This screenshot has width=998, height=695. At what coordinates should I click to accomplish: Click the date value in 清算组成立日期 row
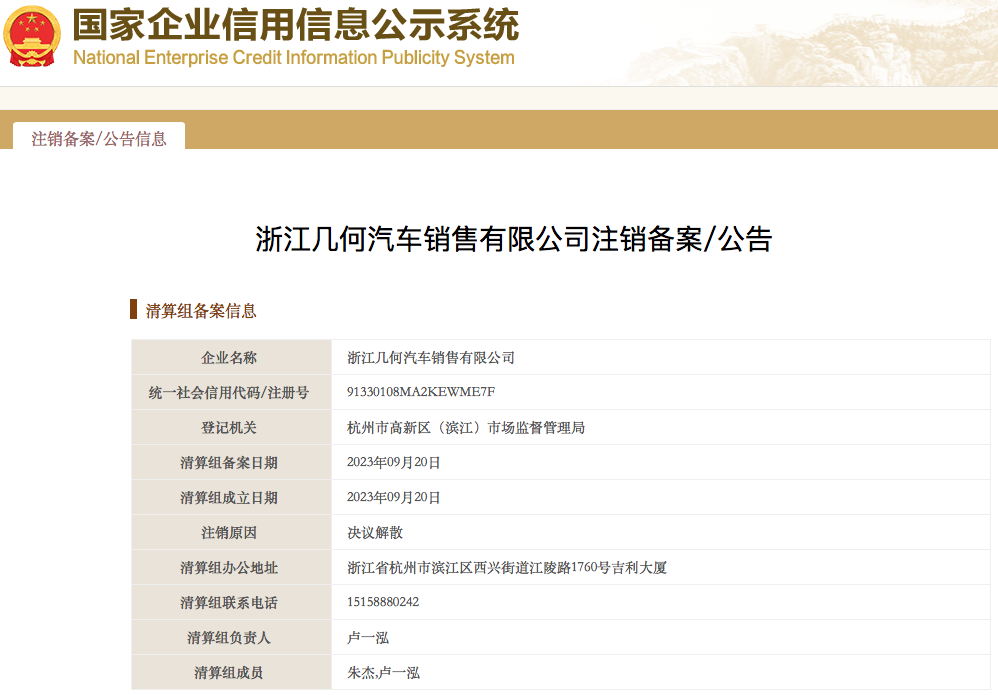393,497
